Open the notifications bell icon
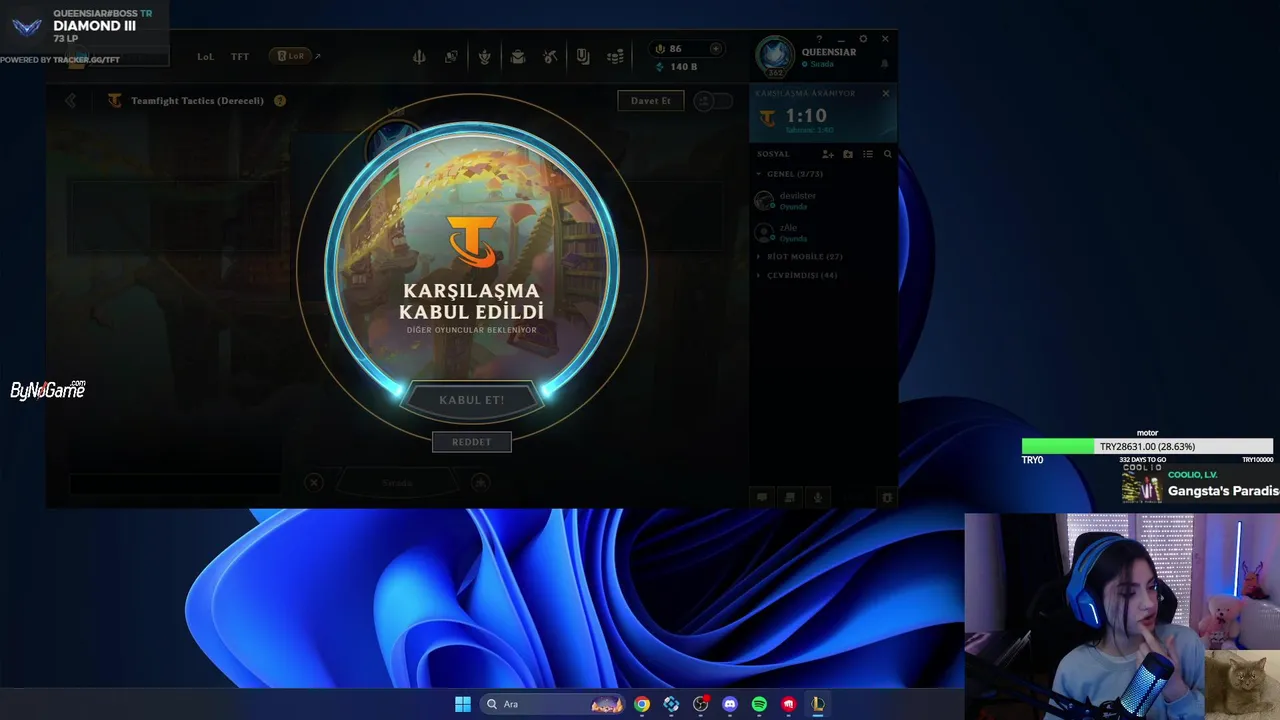Screen dimensions: 1280x720 point(884,64)
